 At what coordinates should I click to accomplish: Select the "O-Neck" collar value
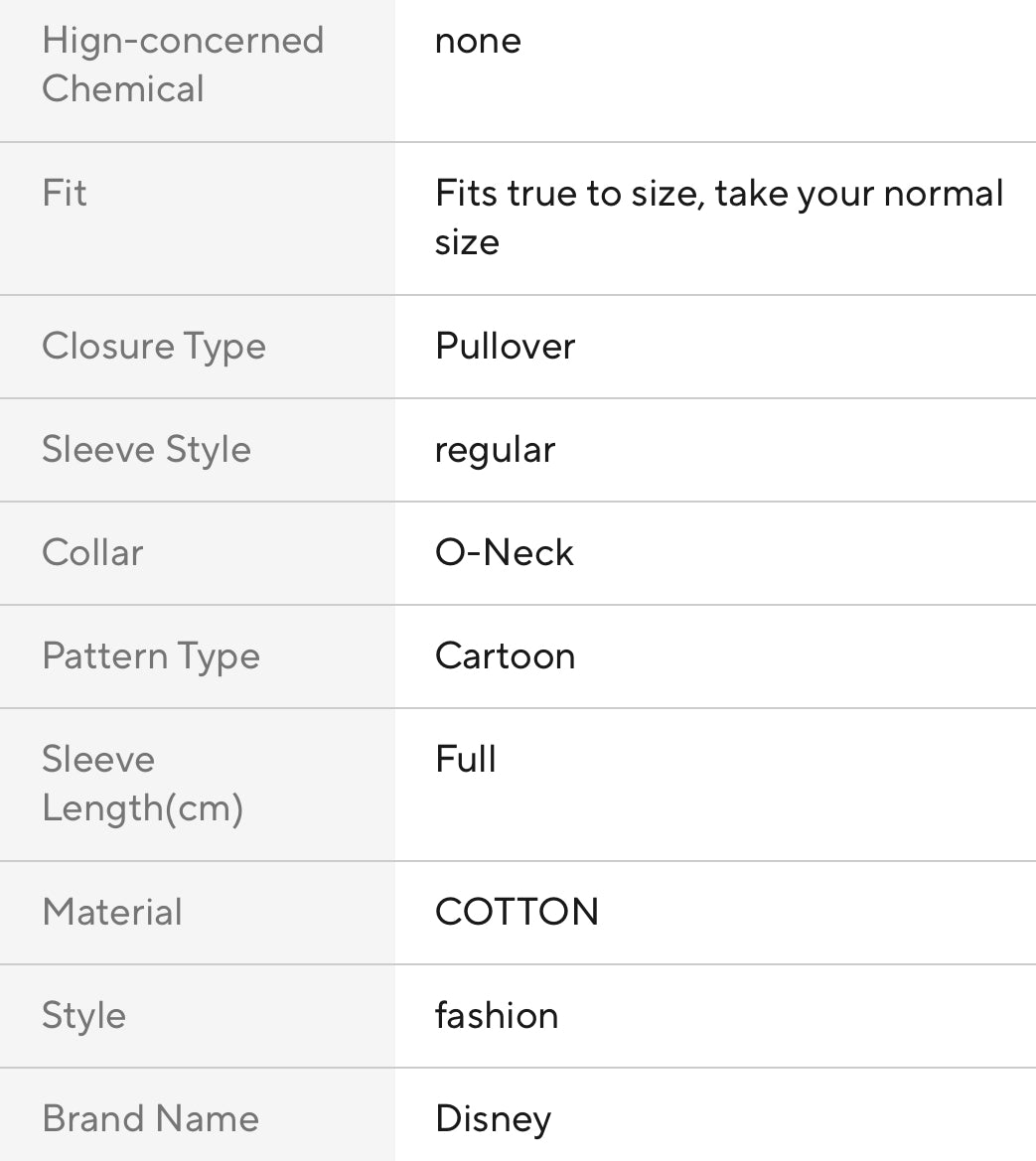click(505, 553)
